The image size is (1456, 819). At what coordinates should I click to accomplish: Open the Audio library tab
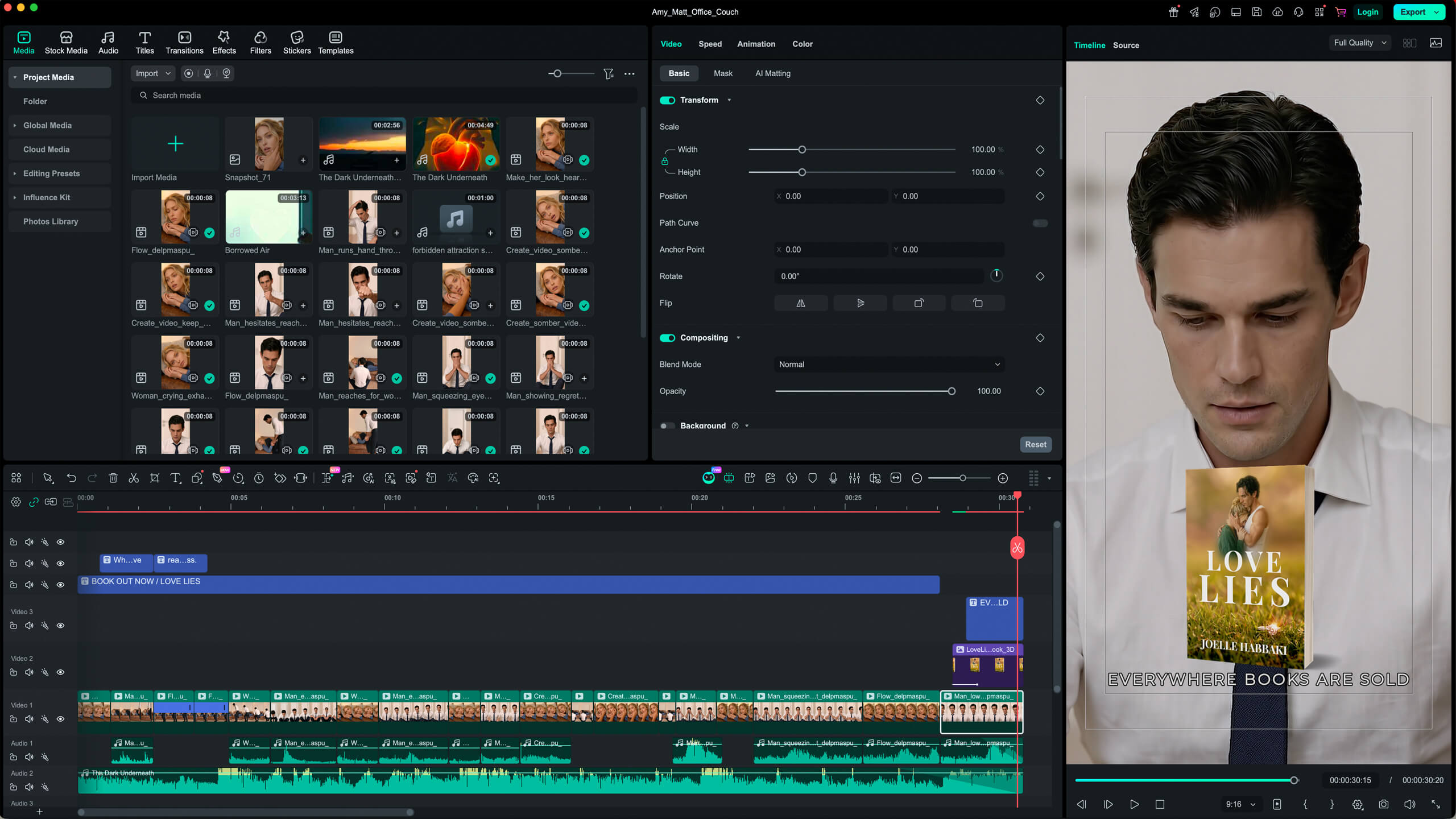[108, 43]
